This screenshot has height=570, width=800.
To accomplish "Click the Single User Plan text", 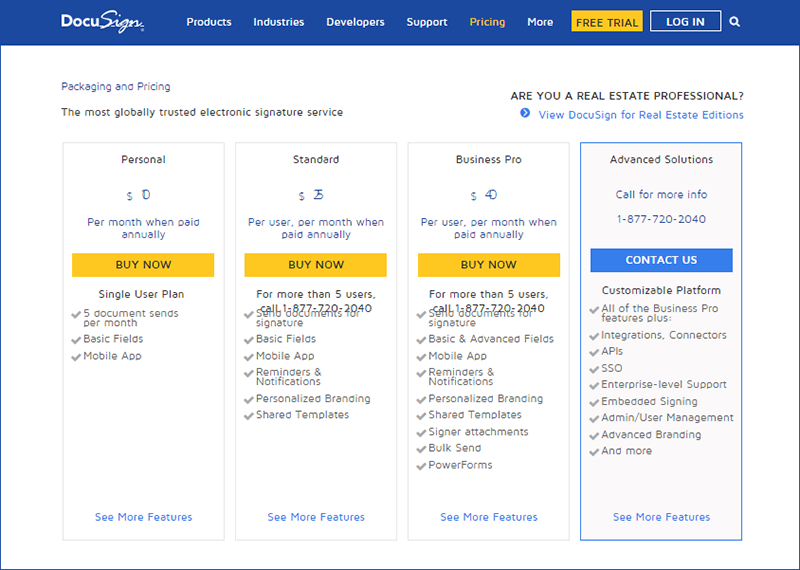I will pos(141,294).
